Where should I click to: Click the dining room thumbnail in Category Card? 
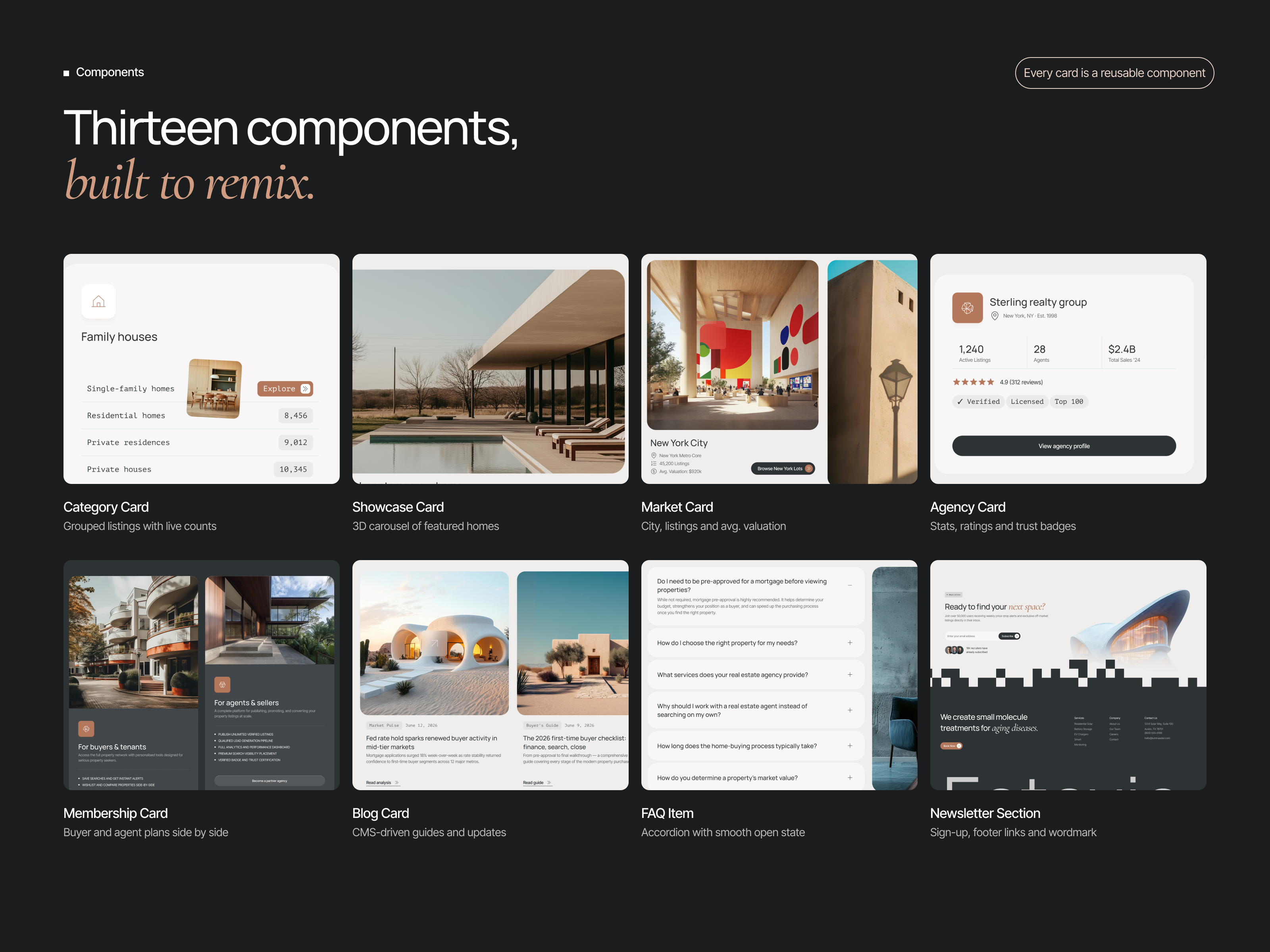click(x=214, y=388)
